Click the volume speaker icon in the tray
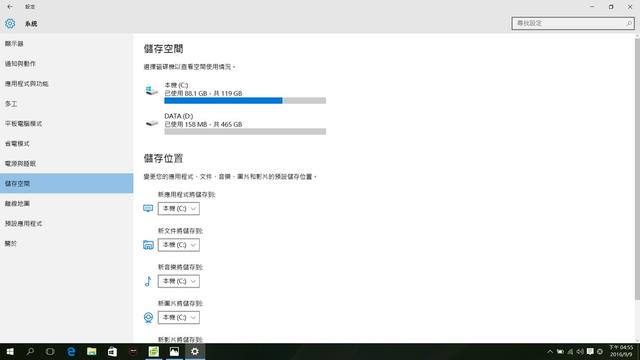 click(x=580, y=351)
